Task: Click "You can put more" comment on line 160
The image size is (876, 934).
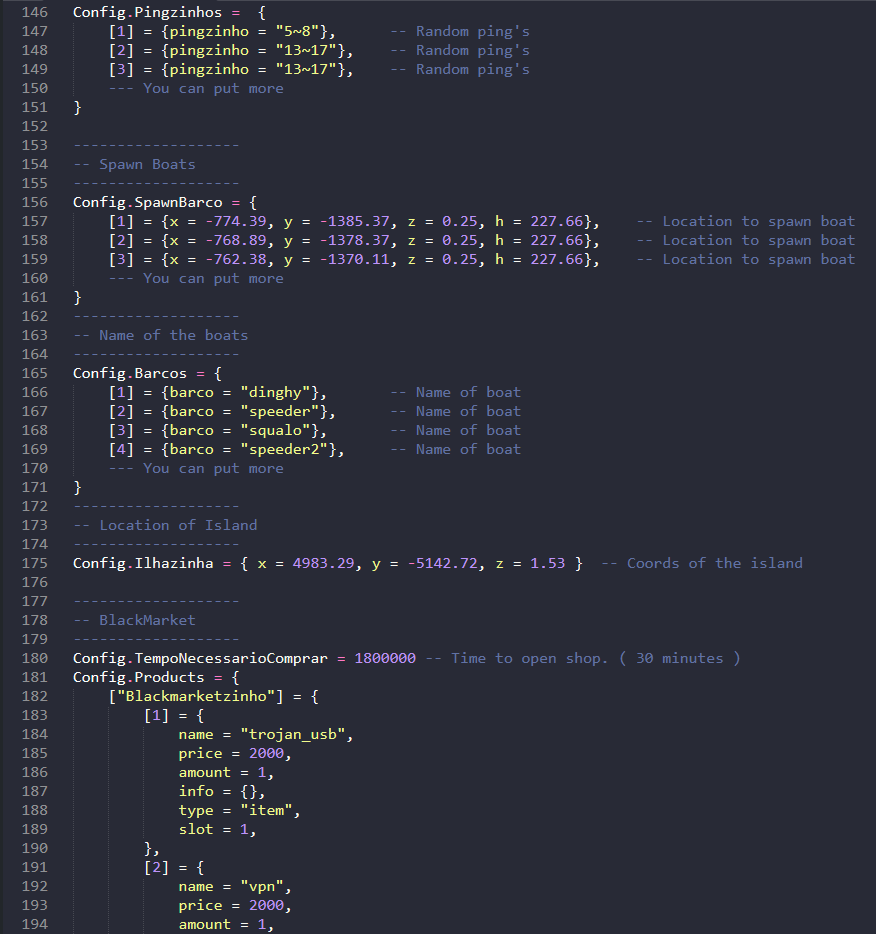Action: click(213, 278)
